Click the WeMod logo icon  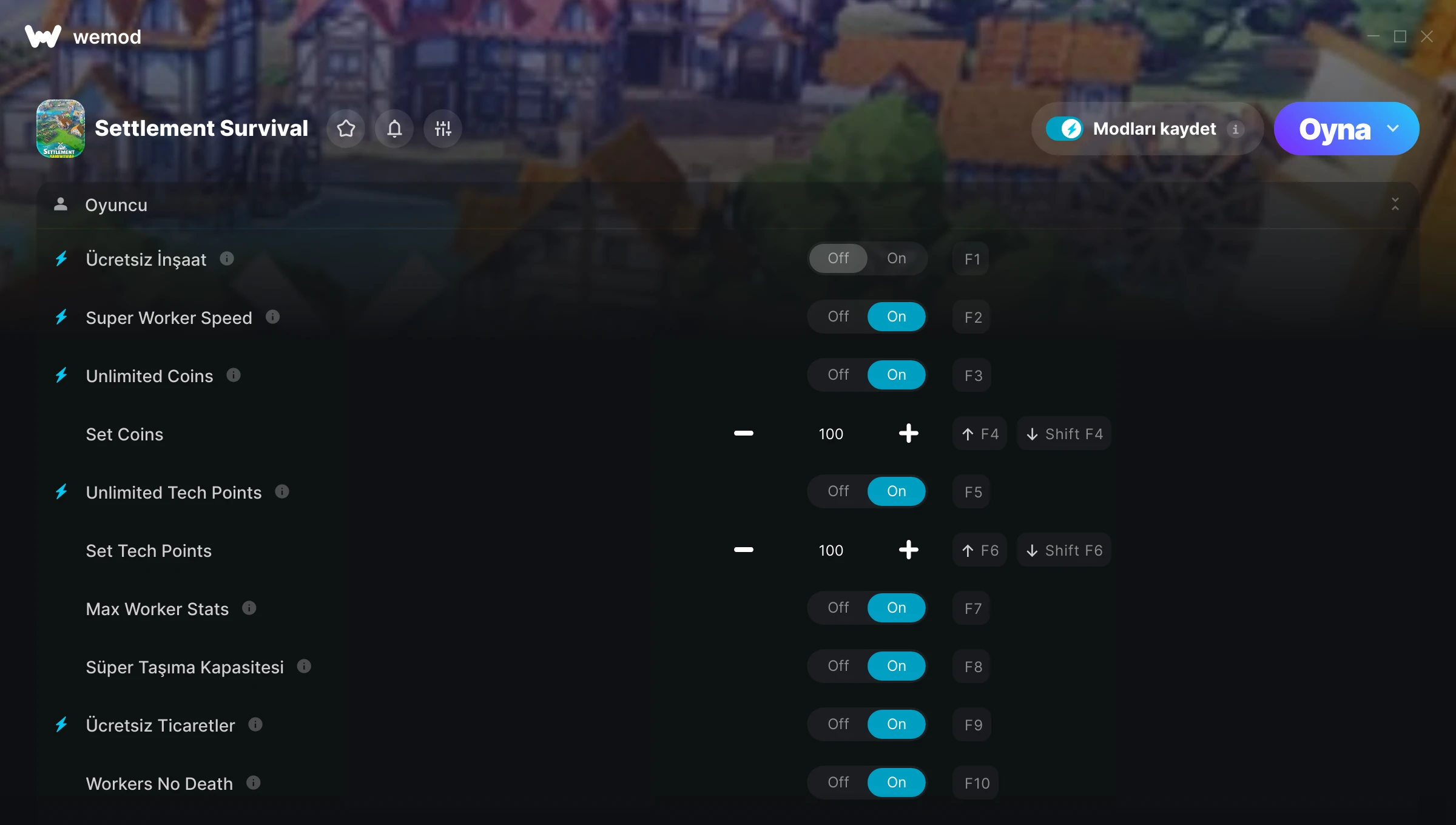point(43,36)
